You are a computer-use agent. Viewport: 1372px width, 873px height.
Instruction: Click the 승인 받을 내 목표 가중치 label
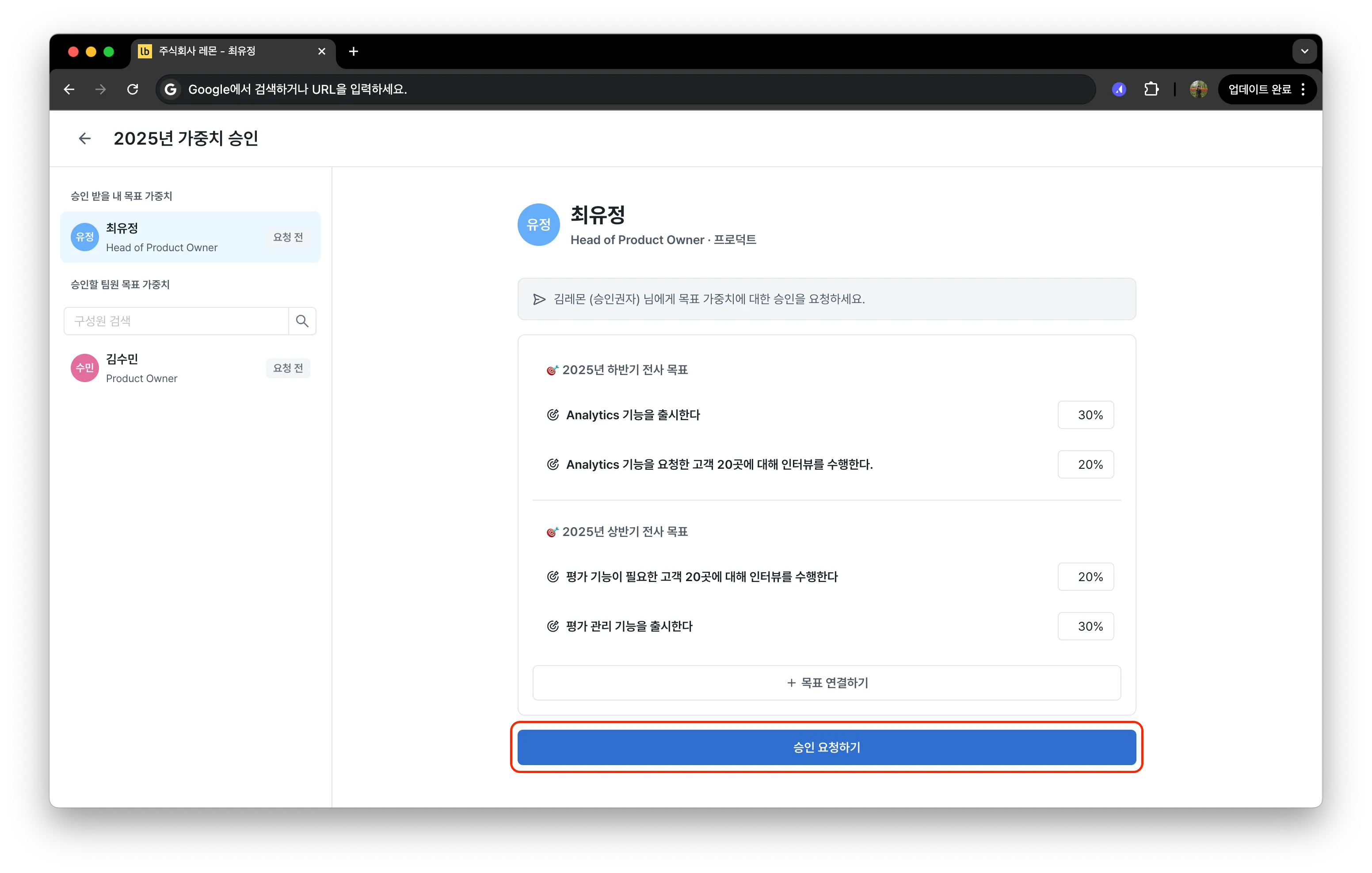(x=122, y=195)
